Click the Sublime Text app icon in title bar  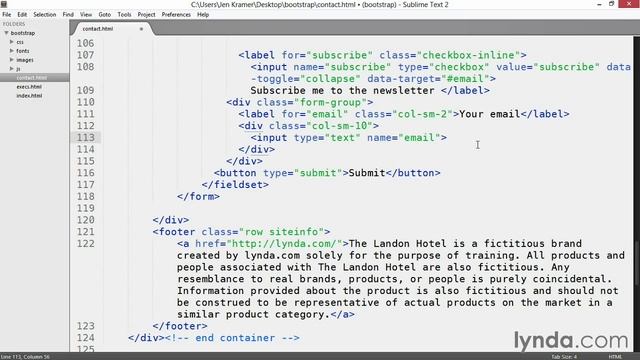(x=4, y=4)
